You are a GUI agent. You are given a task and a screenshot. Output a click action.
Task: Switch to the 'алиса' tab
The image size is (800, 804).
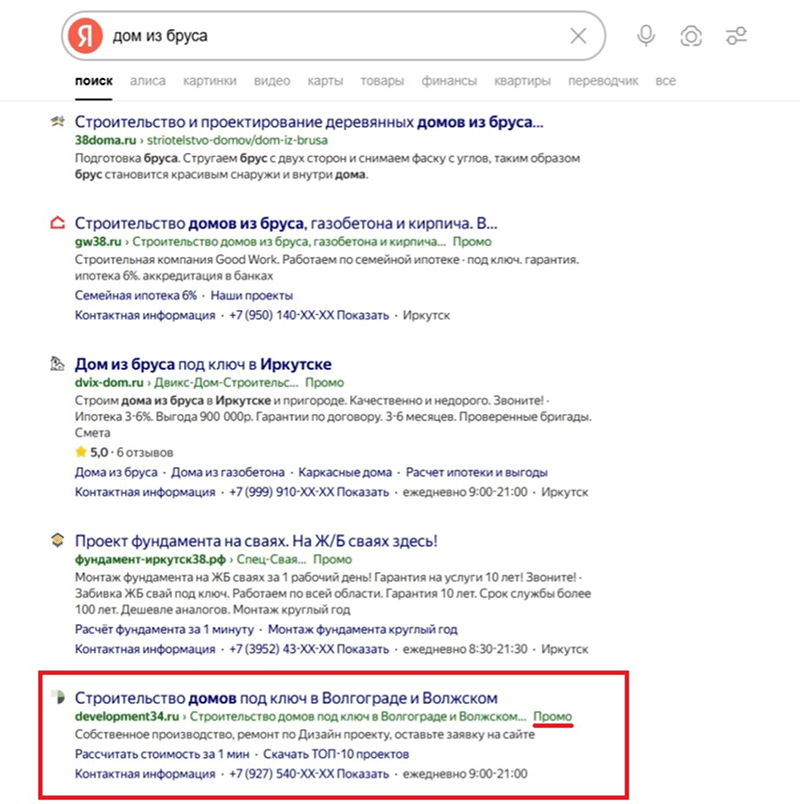(148, 81)
